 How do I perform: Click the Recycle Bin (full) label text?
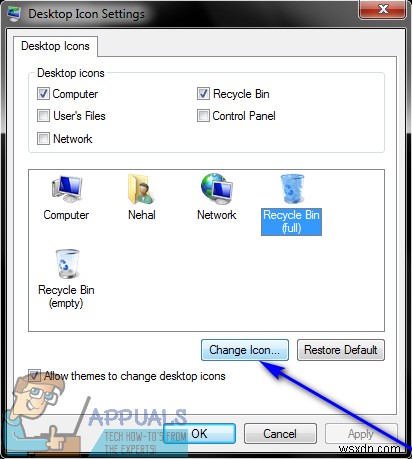(x=291, y=222)
